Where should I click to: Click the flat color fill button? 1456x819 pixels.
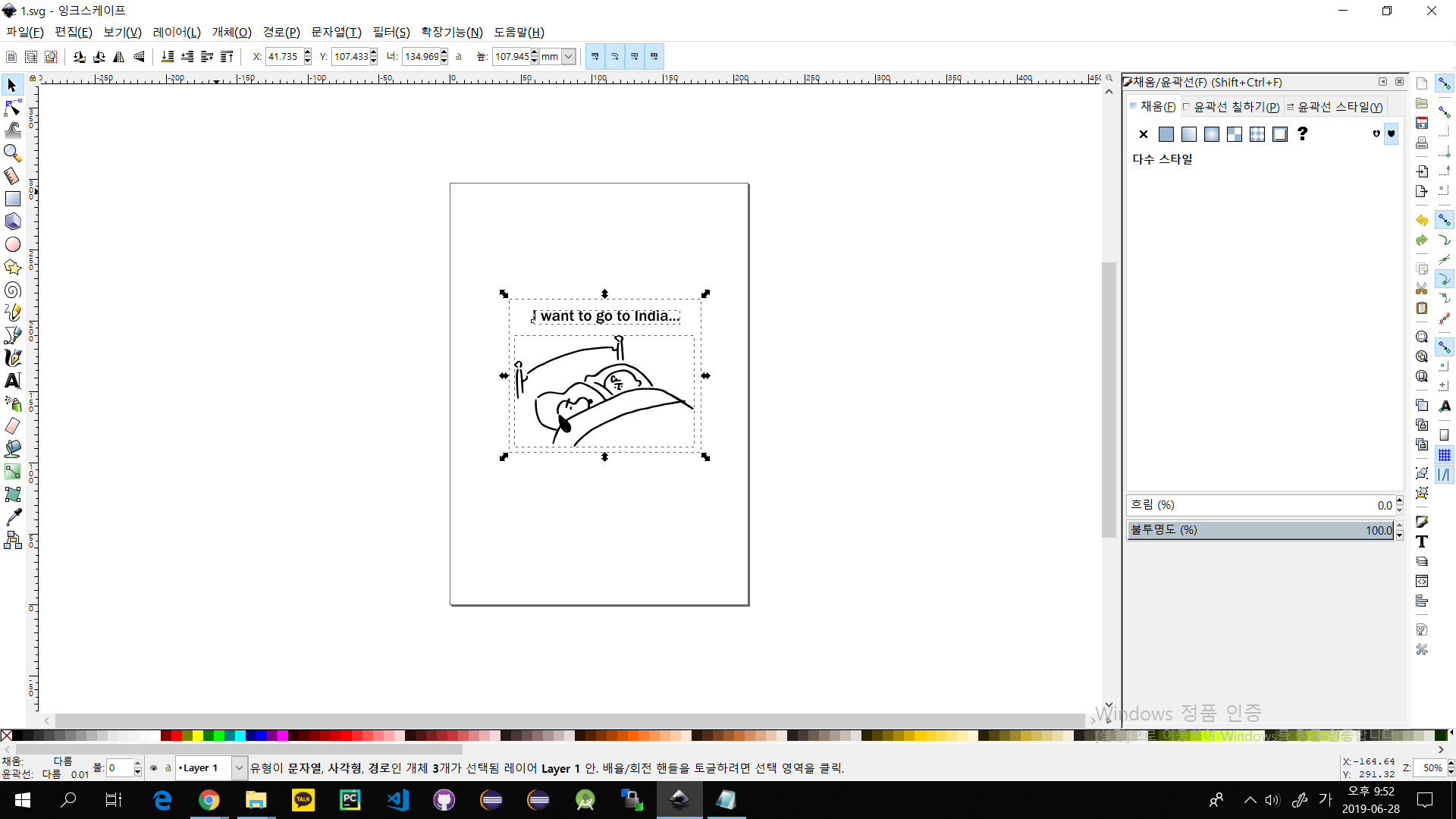coord(1166,134)
